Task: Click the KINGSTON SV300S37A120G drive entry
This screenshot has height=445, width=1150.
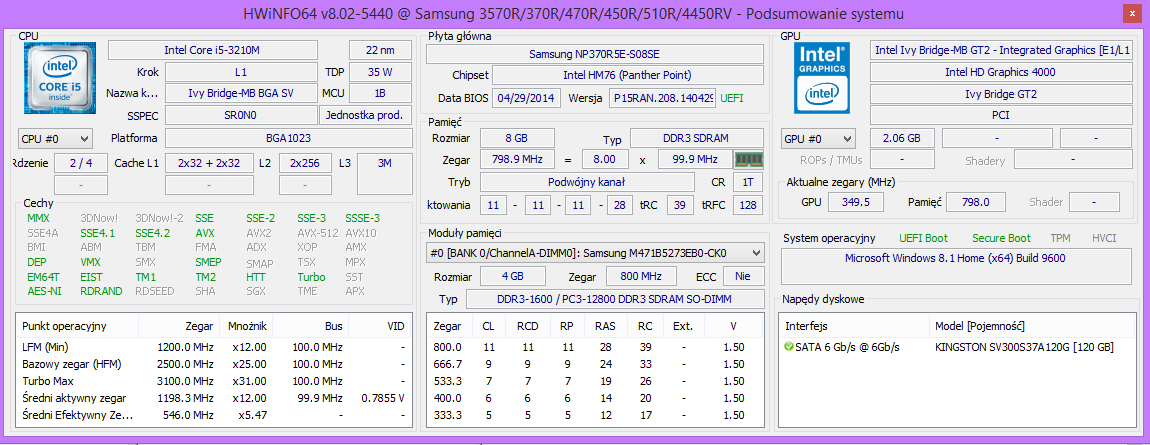Action: [x=1024, y=347]
